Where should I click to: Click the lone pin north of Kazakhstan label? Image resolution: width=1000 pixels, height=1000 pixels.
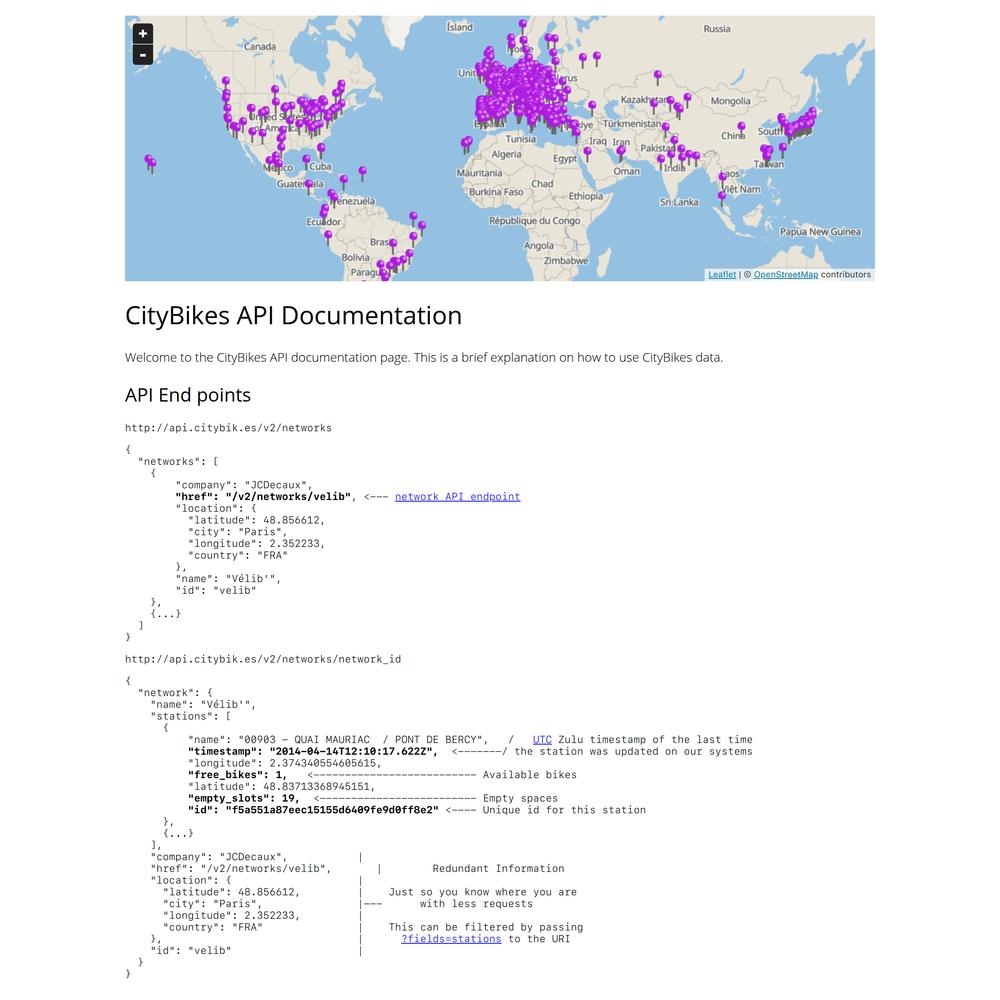pyautogui.click(x=658, y=78)
